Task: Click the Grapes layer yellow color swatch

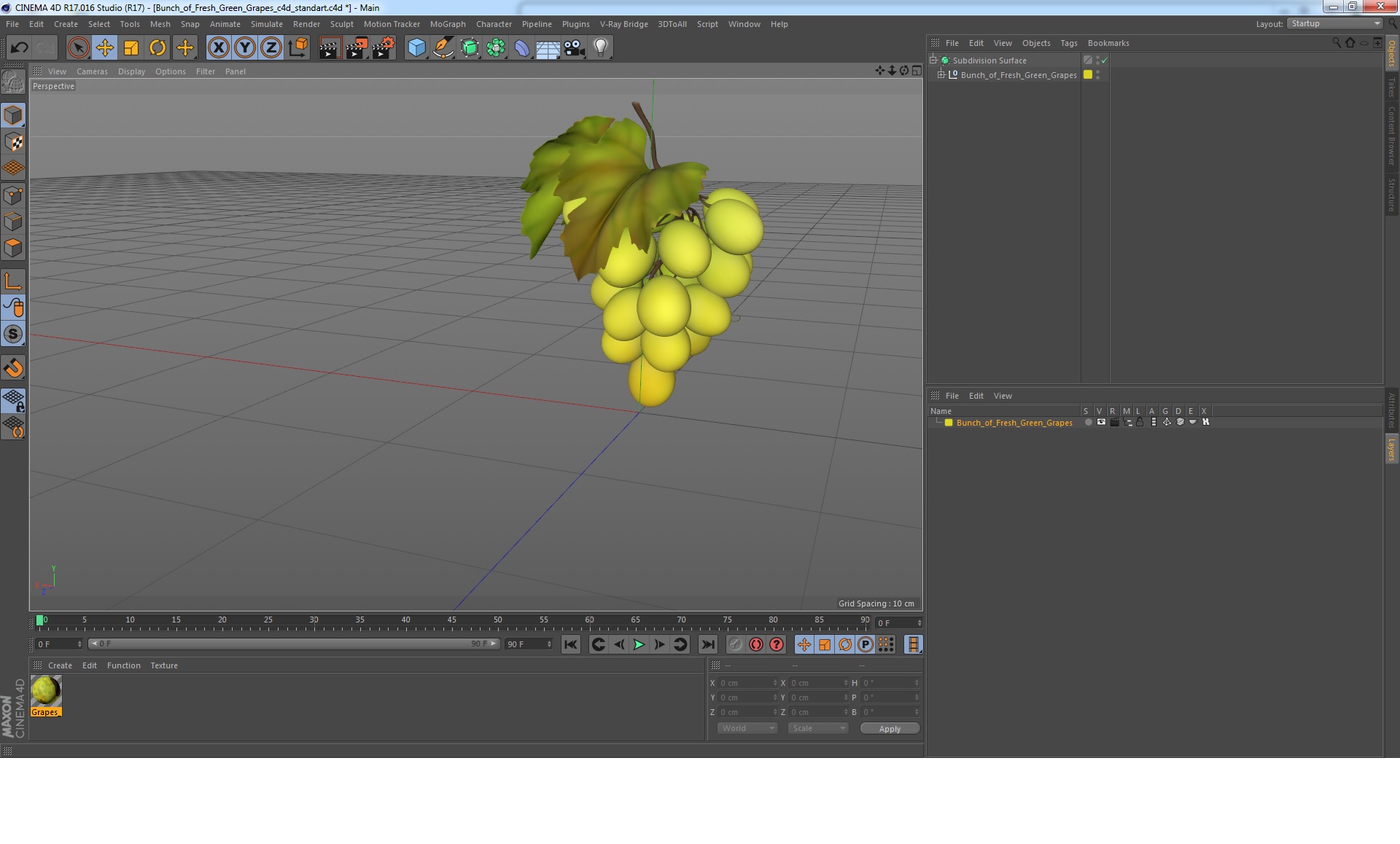Action: (949, 423)
